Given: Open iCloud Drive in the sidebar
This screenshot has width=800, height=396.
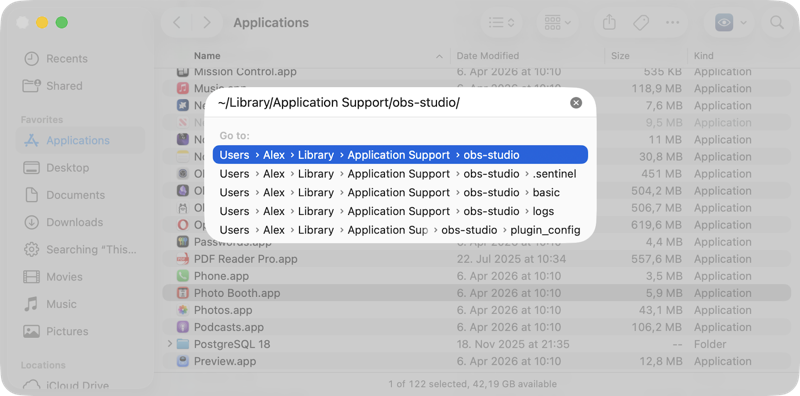Looking at the screenshot, I should click(x=81, y=386).
